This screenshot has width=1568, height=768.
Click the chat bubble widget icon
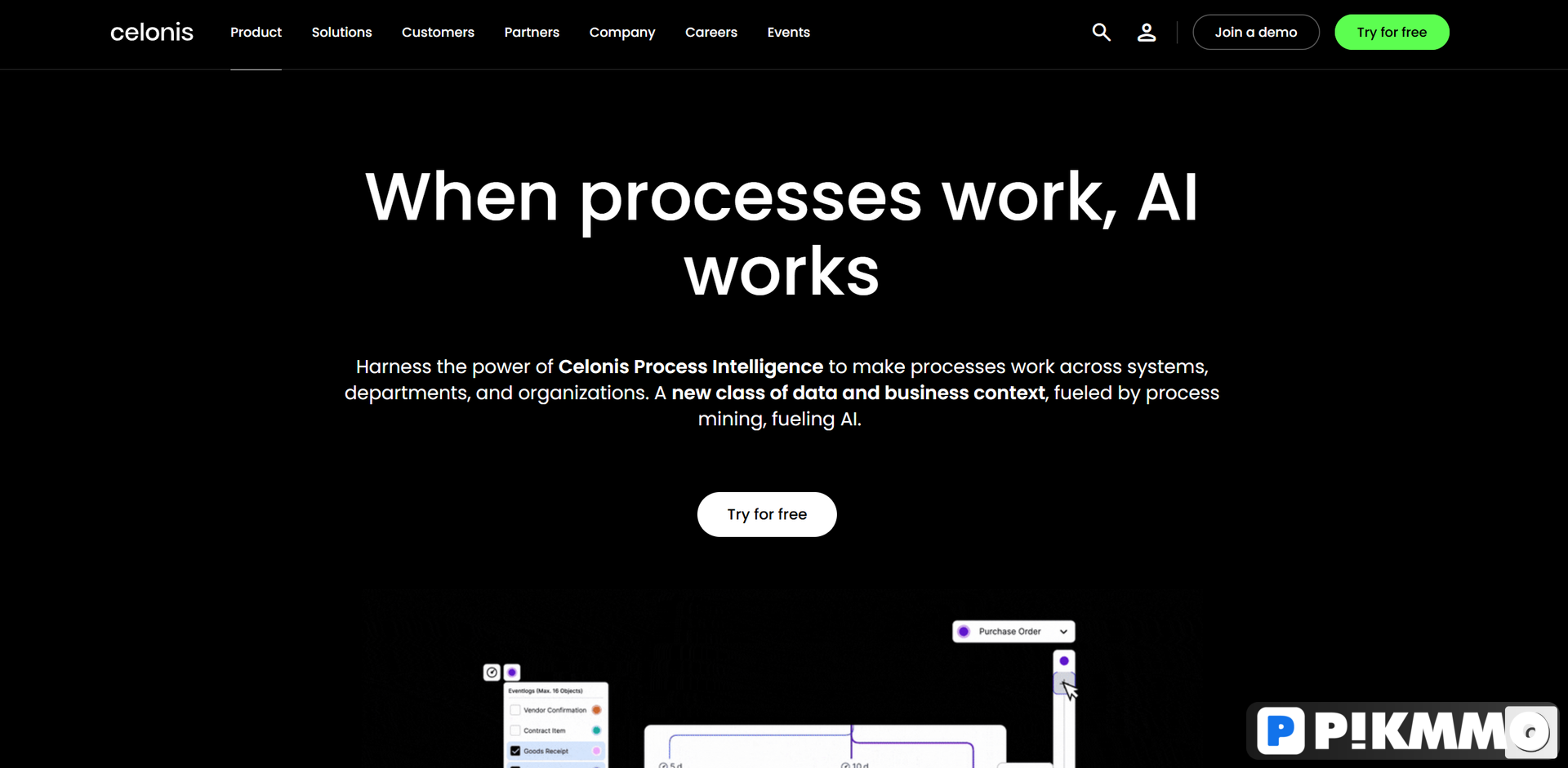point(1531,731)
